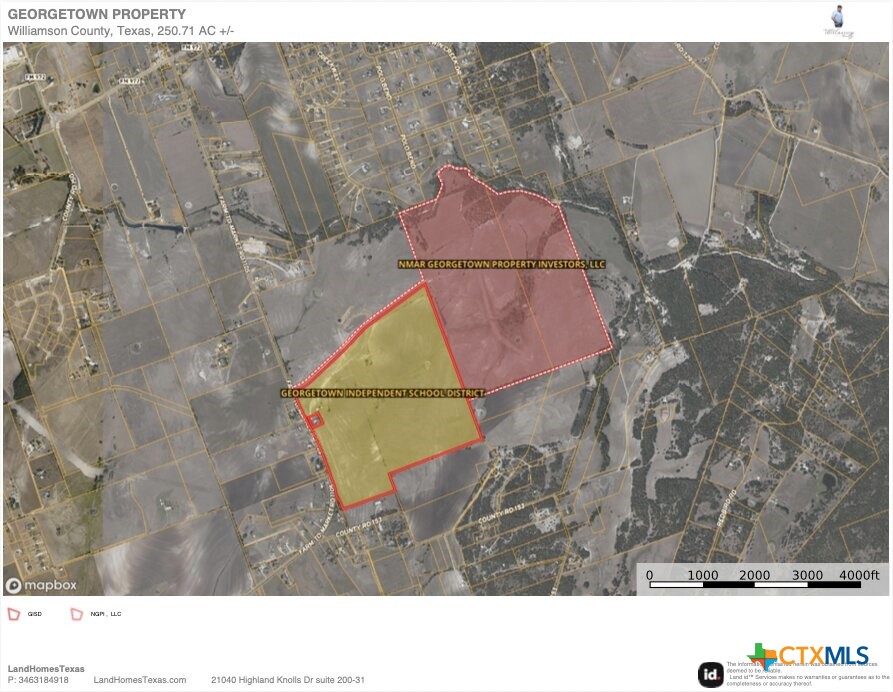
Task: Open the LandHomesTexas.com website link
Action: click(139, 680)
